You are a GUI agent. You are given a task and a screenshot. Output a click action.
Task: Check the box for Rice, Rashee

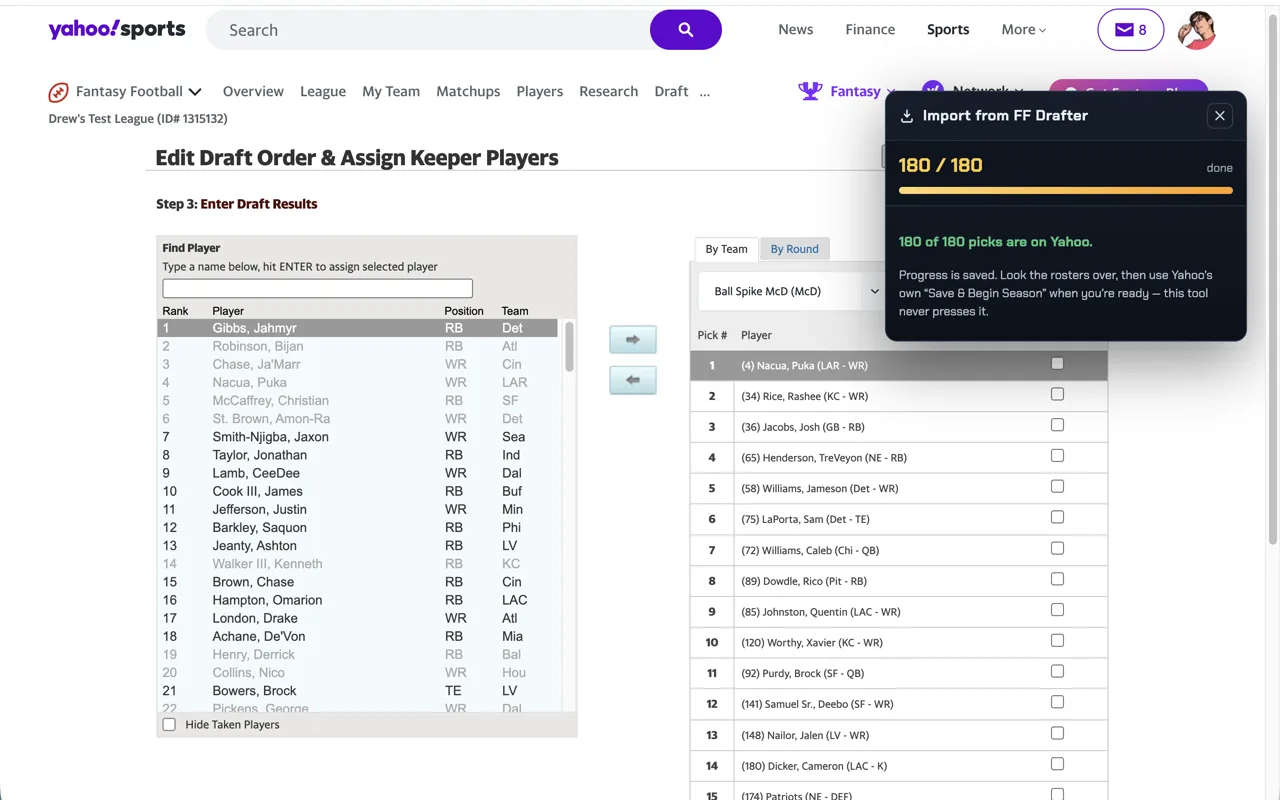pos(1058,395)
